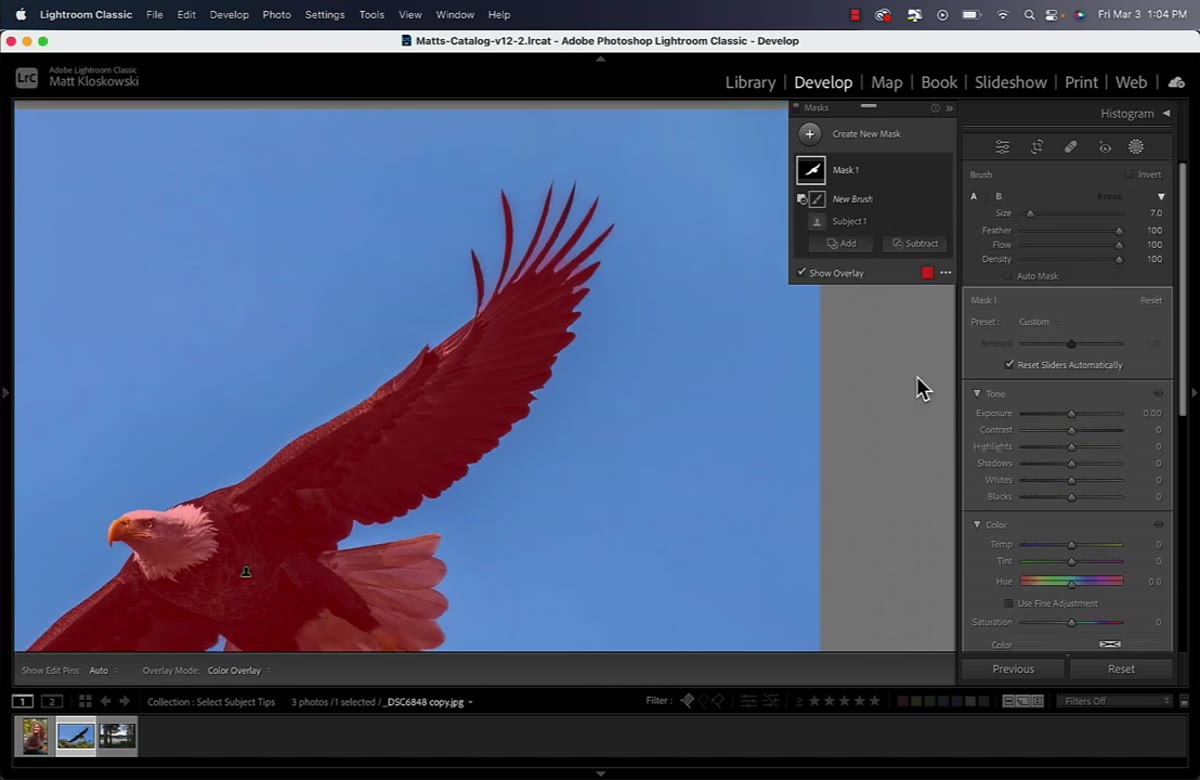Select second window display button 2
1200x780 pixels.
[52, 701]
